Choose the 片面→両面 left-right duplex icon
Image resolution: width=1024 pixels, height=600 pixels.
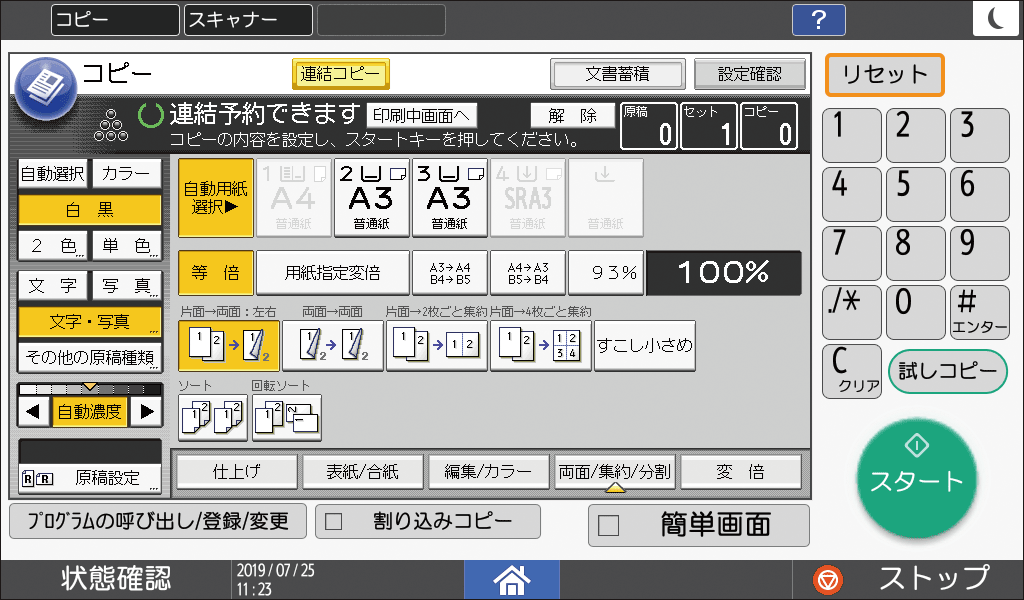(227, 345)
